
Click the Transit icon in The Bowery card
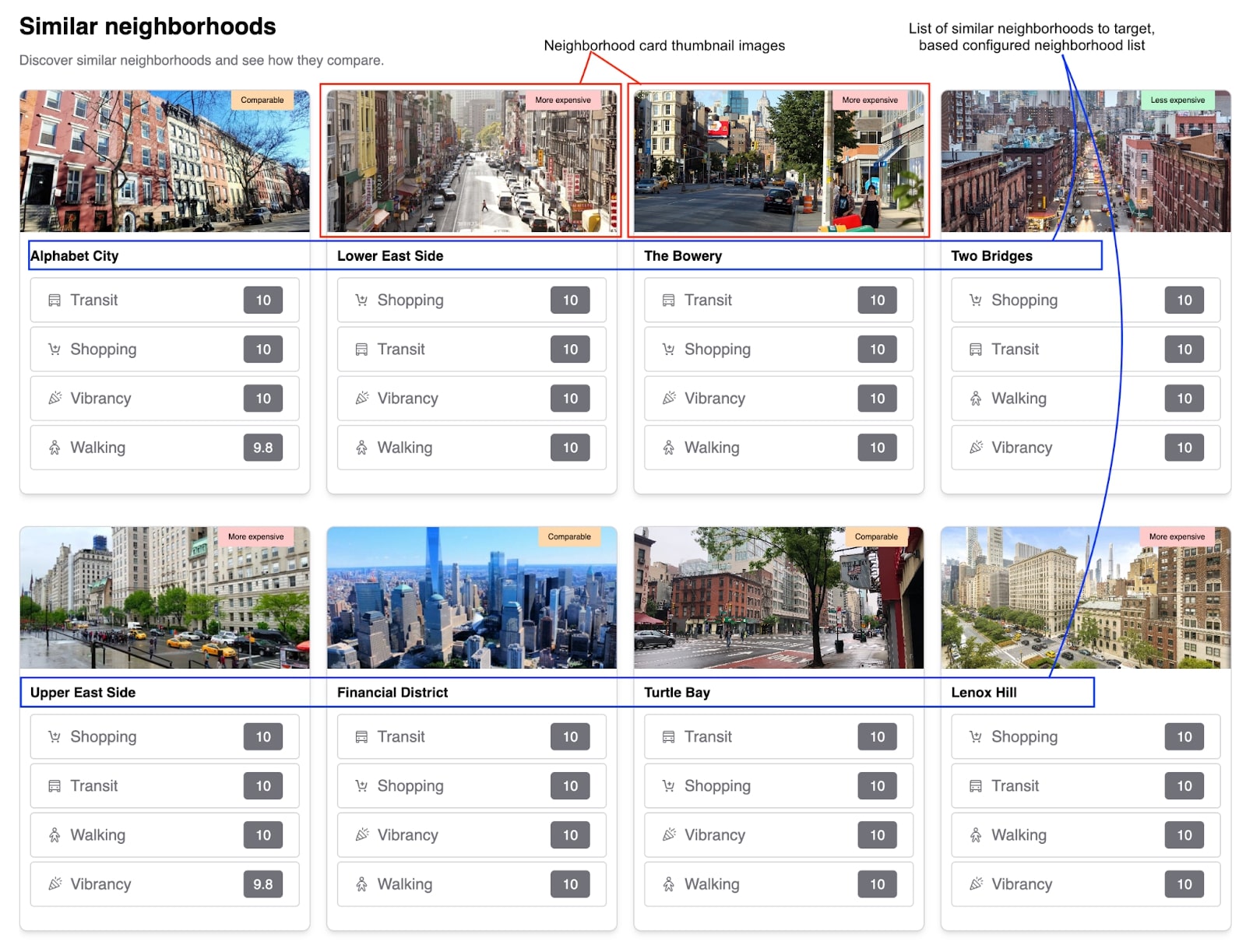668,300
